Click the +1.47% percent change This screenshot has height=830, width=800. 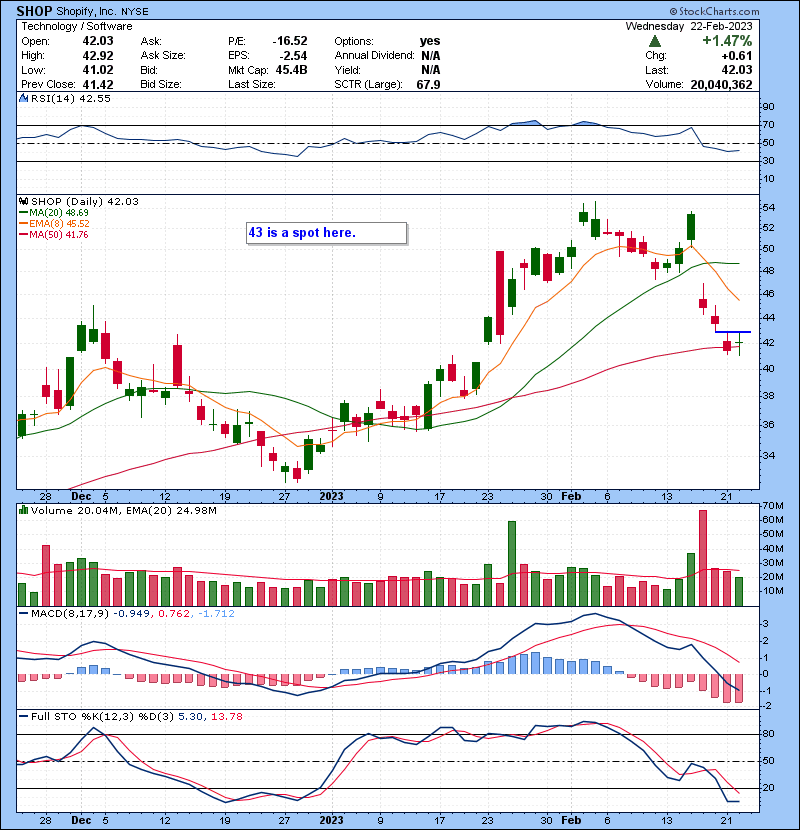click(x=727, y=41)
